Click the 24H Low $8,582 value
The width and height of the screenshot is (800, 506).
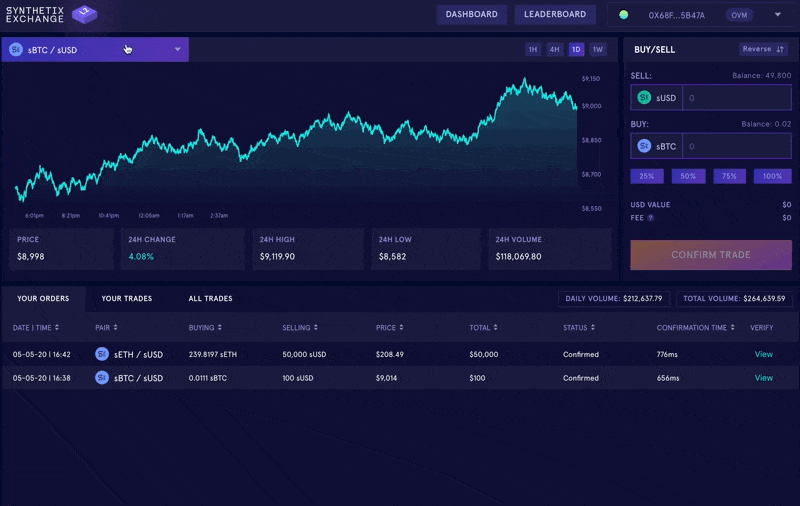392,257
